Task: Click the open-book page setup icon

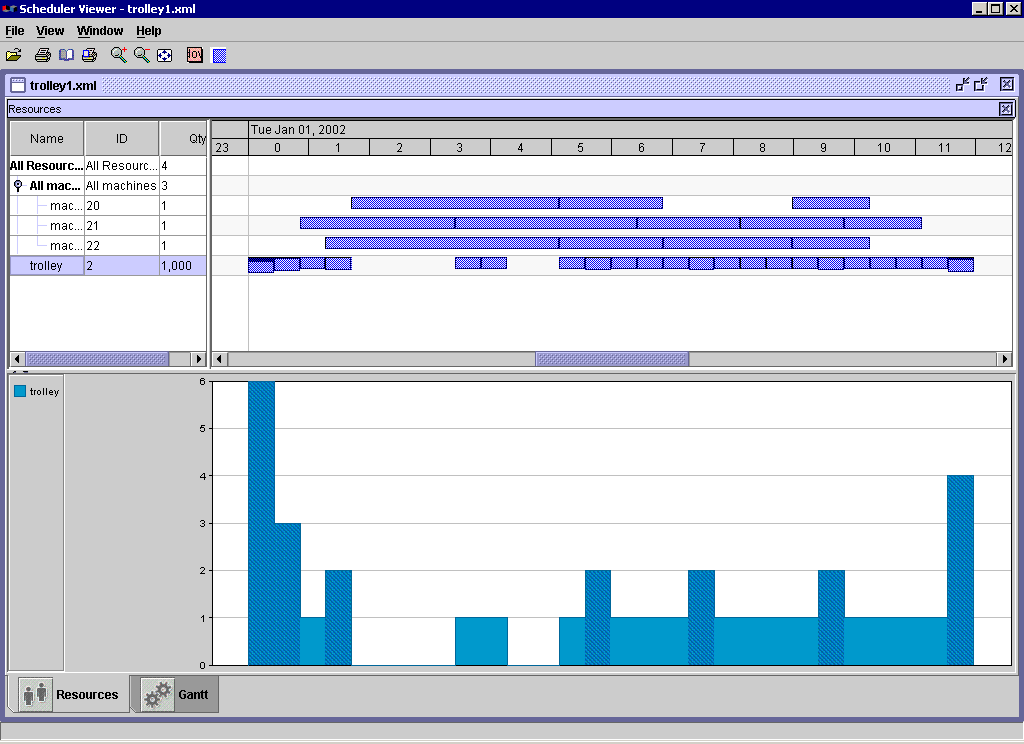Action: click(66, 56)
